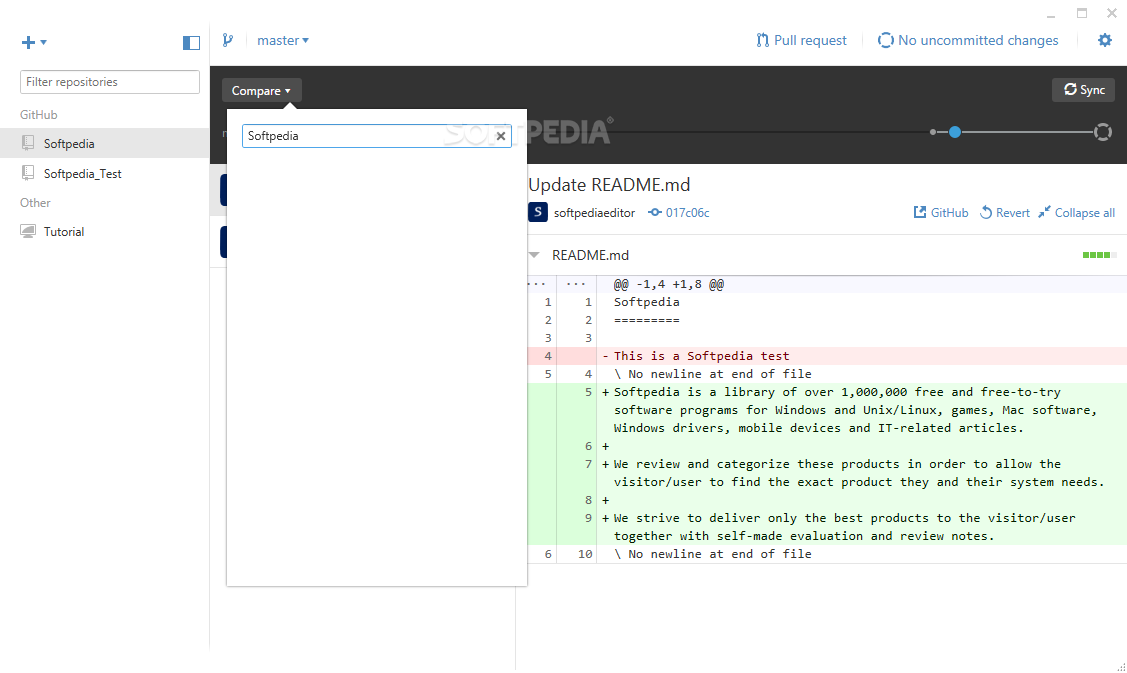Create a Pull request
The height and width of the screenshot is (673, 1127).
[801, 40]
